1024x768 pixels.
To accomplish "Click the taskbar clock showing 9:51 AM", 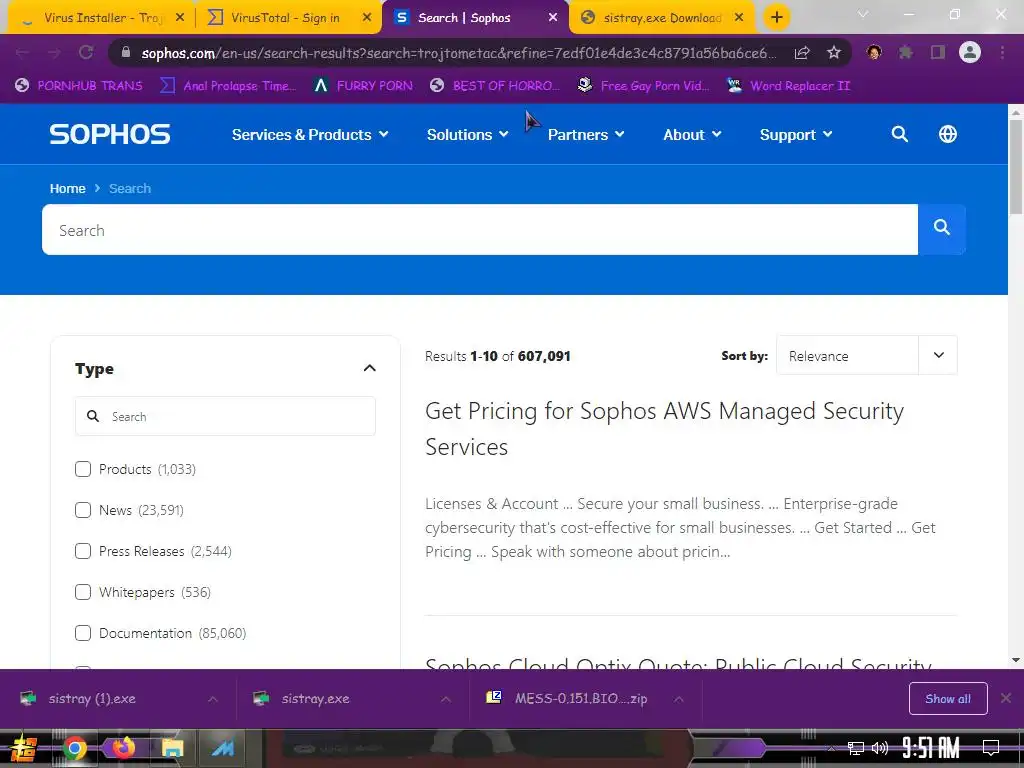I will coord(931,748).
